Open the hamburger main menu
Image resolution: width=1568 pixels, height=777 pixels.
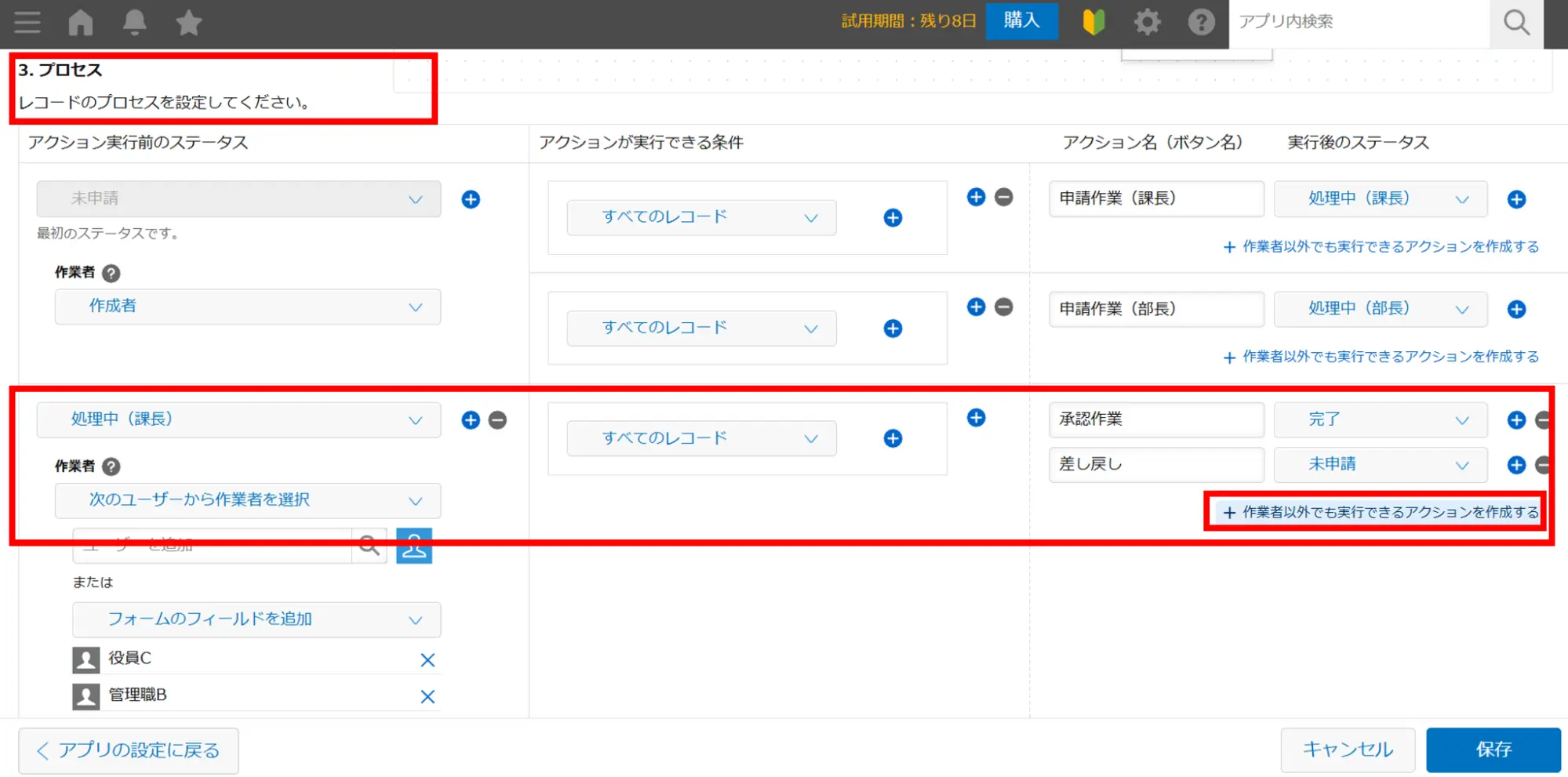27,22
